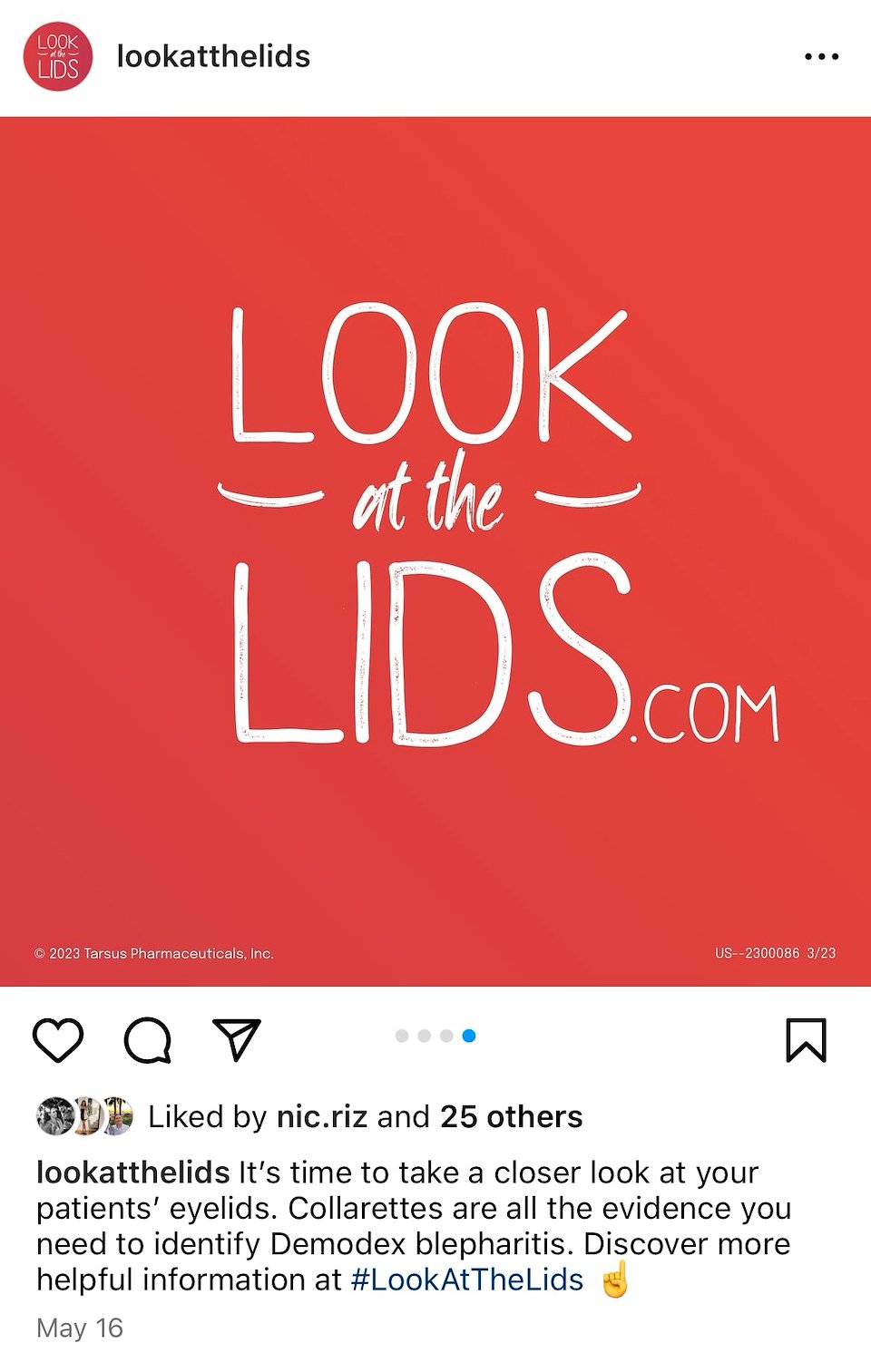Select the active fourth carousel dot
This screenshot has height=1372, width=871.
coord(469,1036)
